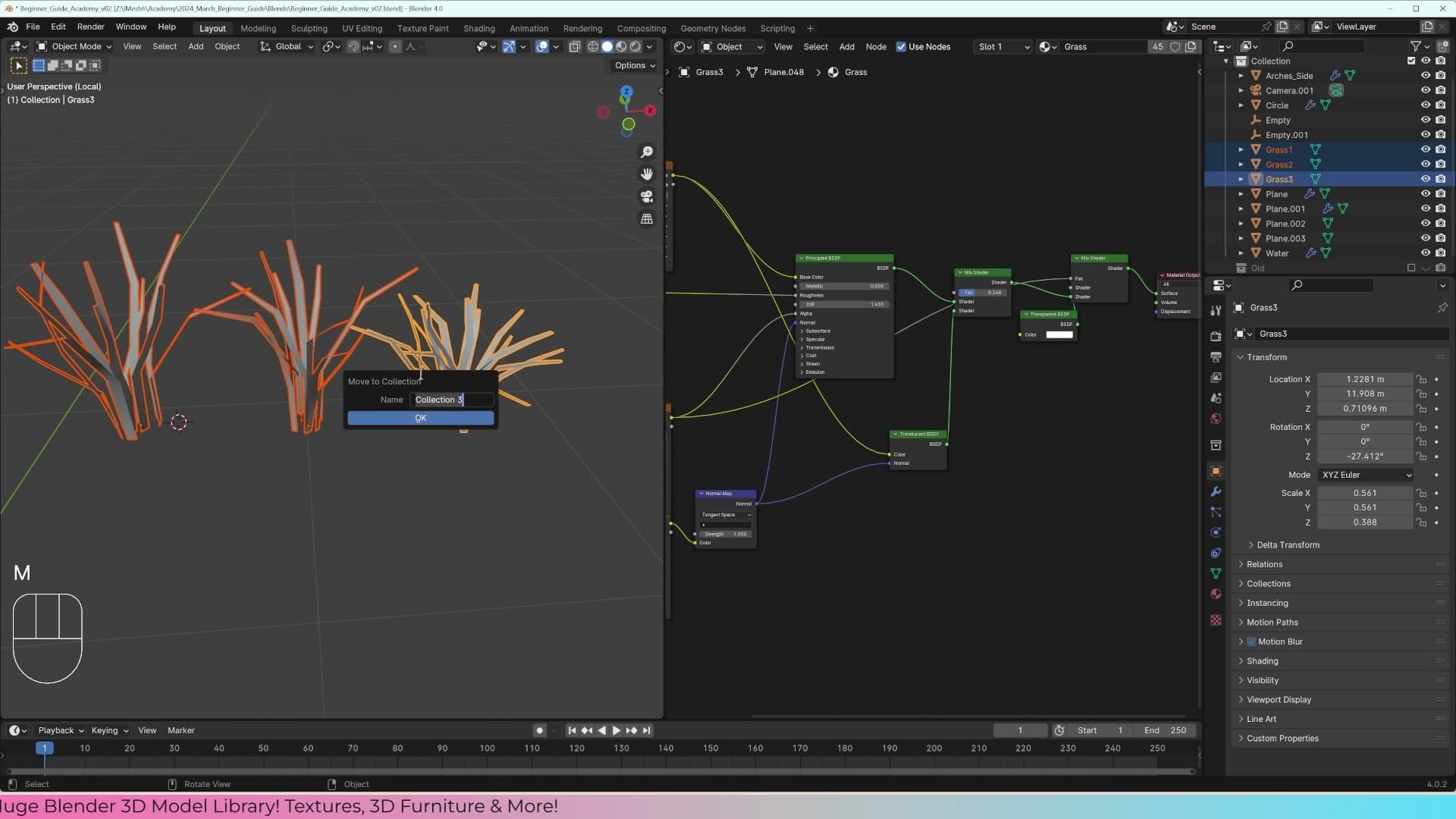The image size is (1456, 819).
Task: Open the Output properties tab
Action: (x=1216, y=356)
